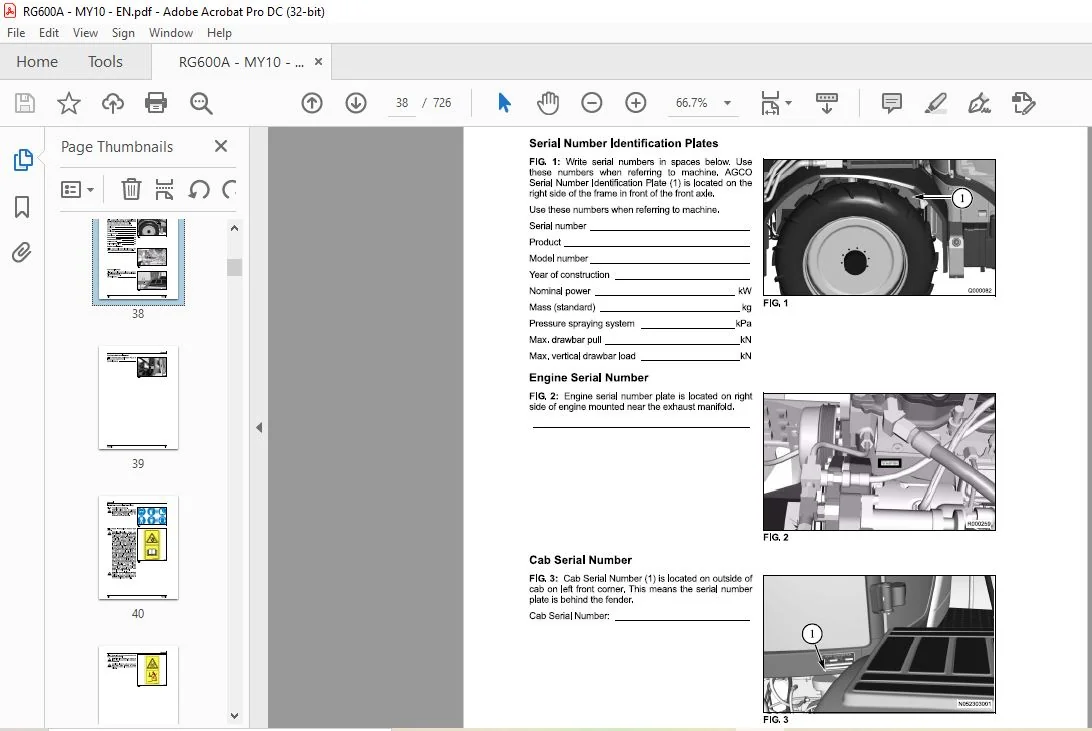1092x731 pixels.
Task: Click the FIG. 1 tire image
Action: [879, 228]
